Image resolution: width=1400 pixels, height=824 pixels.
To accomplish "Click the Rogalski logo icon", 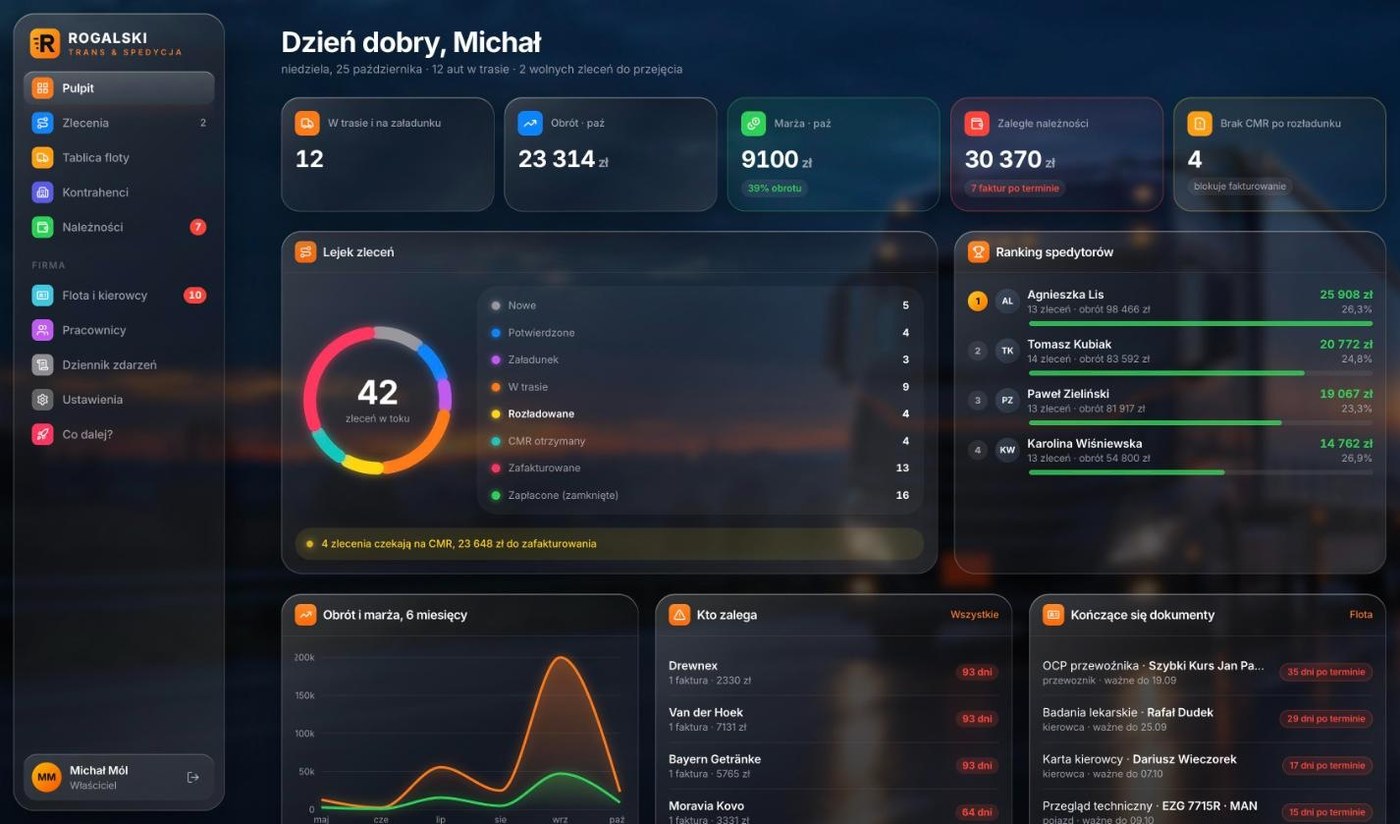I will click(x=45, y=43).
